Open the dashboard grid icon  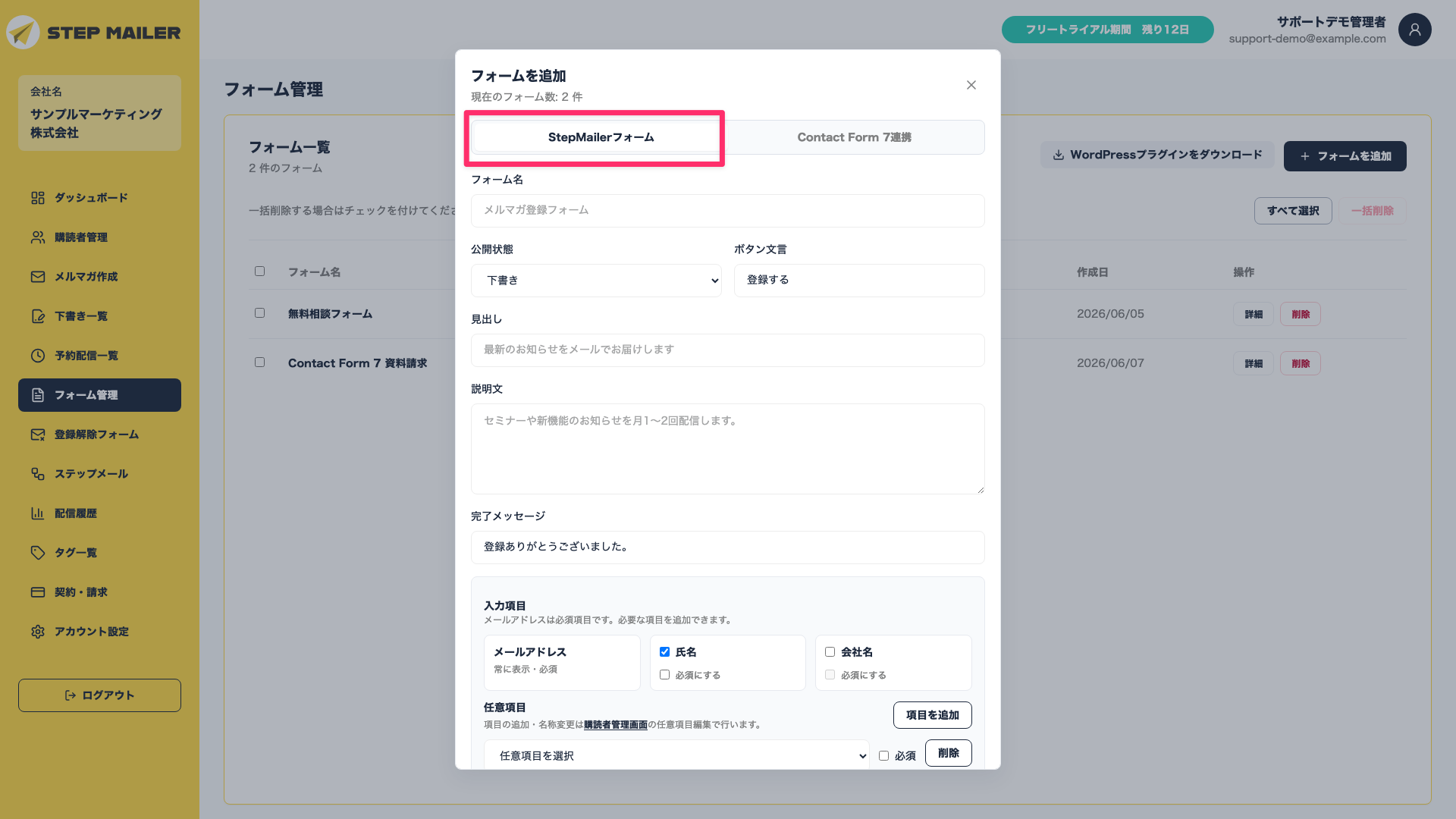coord(38,198)
